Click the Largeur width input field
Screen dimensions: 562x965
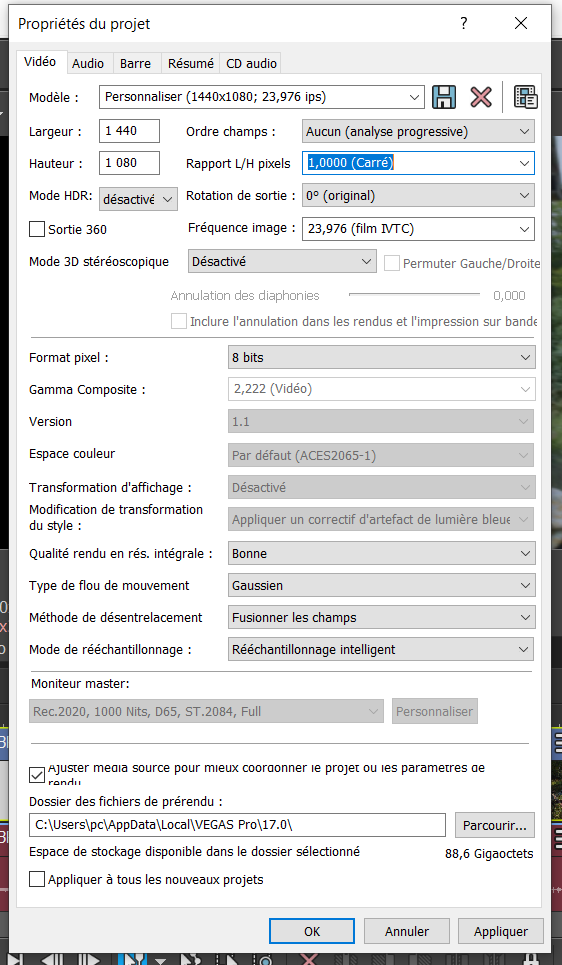coord(129,130)
